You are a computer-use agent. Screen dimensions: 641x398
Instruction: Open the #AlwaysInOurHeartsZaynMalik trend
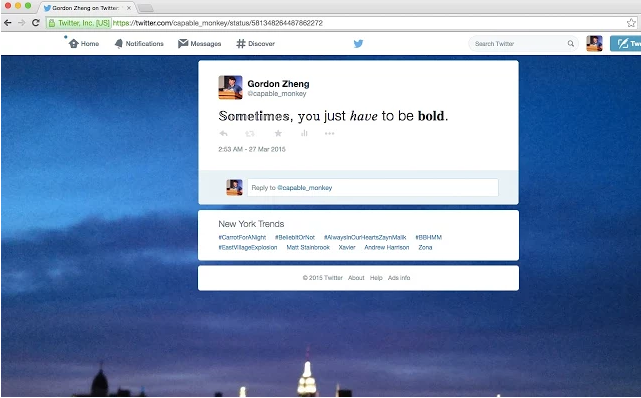click(x=365, y=237)
